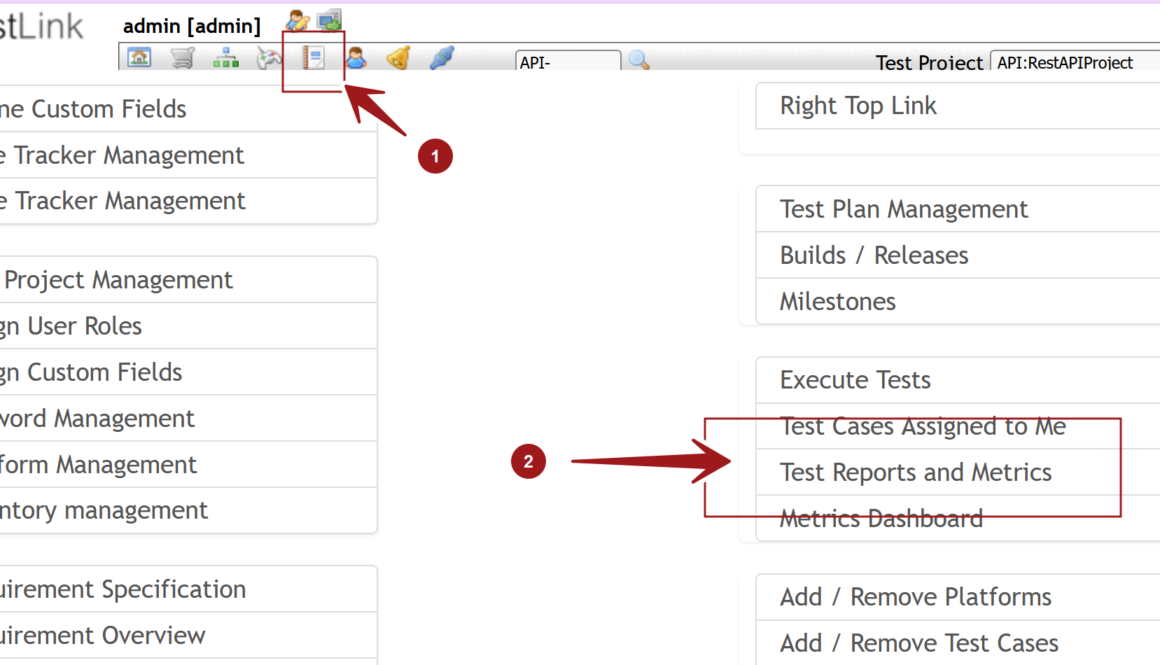Viewport: 1160px width, 665px height.
Task: Open the shopping cart toolbar icon
Action: [x=182, y=58]
